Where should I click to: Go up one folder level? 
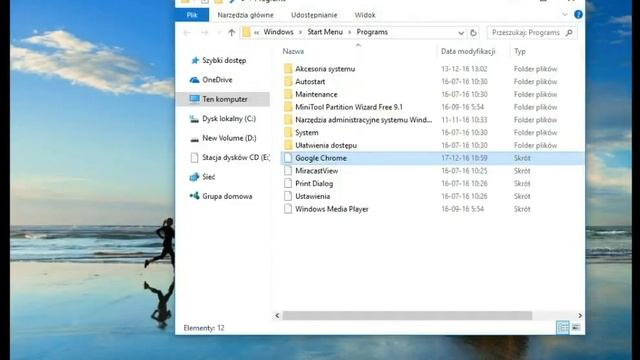pos(231,33)
